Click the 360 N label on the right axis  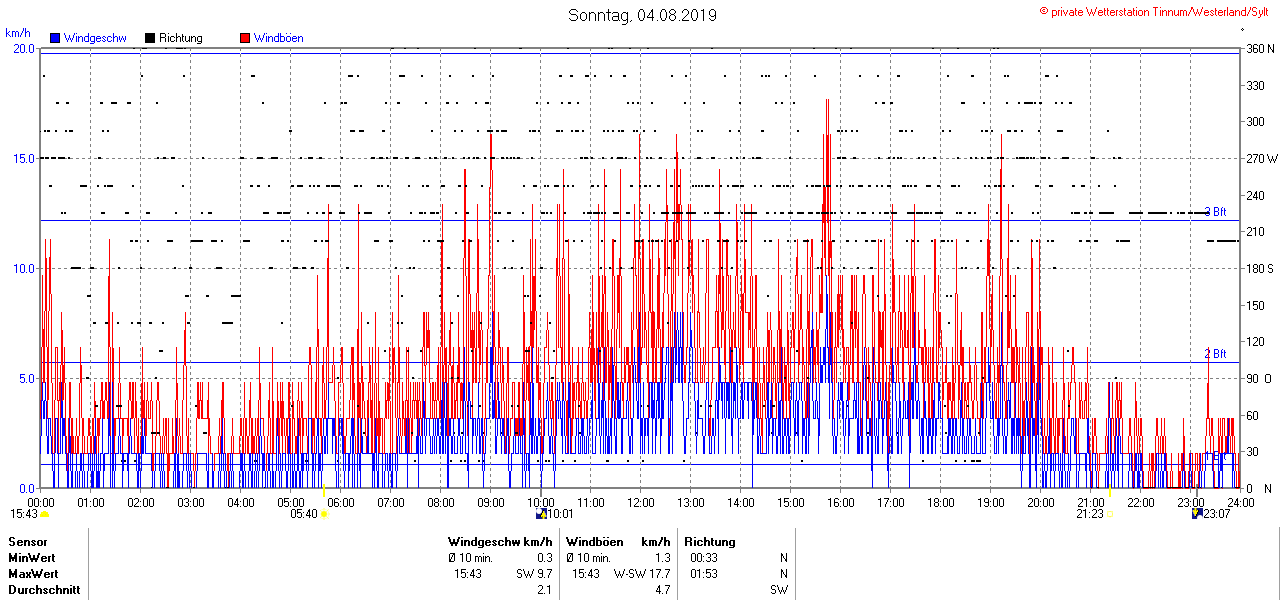point(1259,49)
